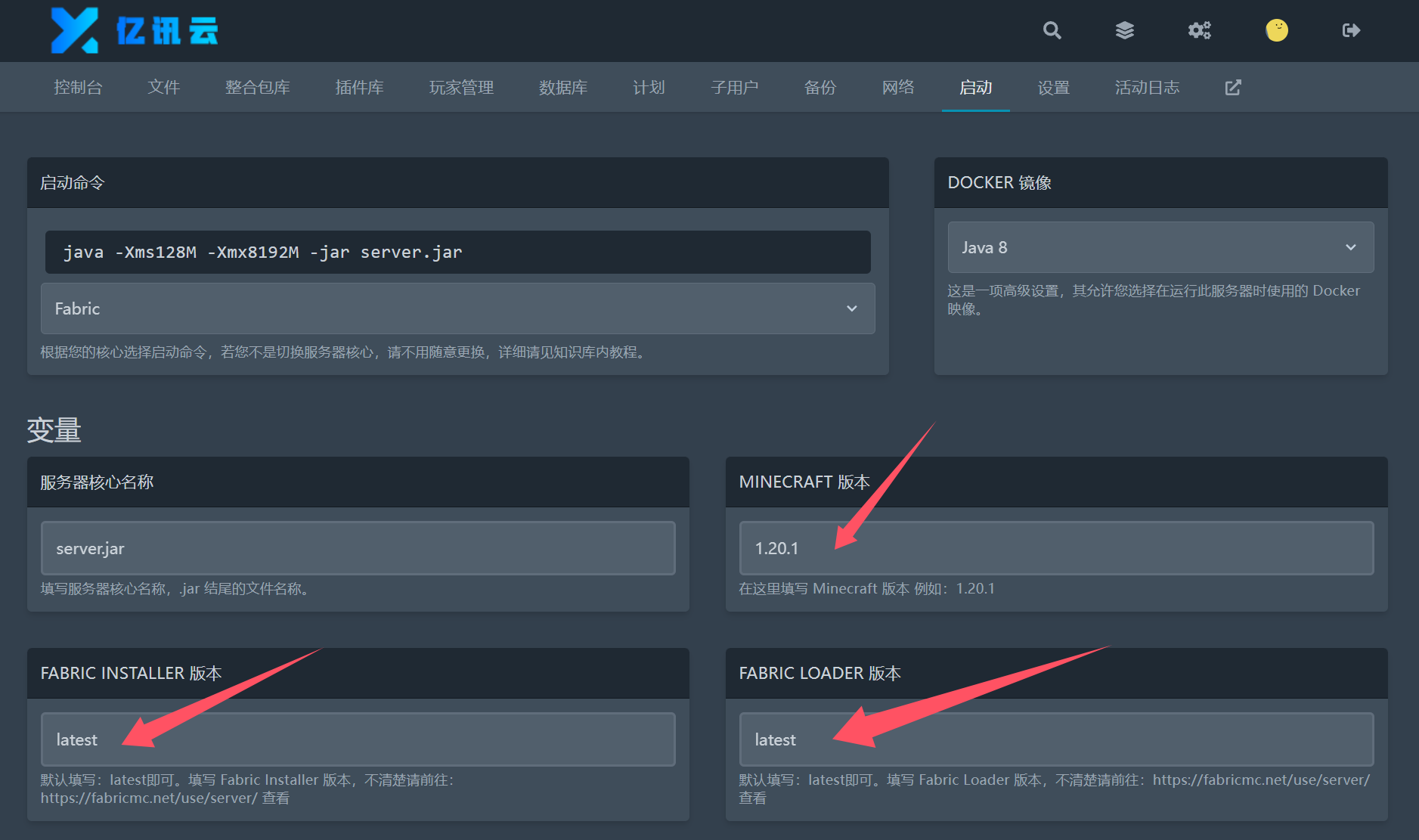
Task: Select the 启动 tab
Action: pyautogui.click(x=975, y=88)
